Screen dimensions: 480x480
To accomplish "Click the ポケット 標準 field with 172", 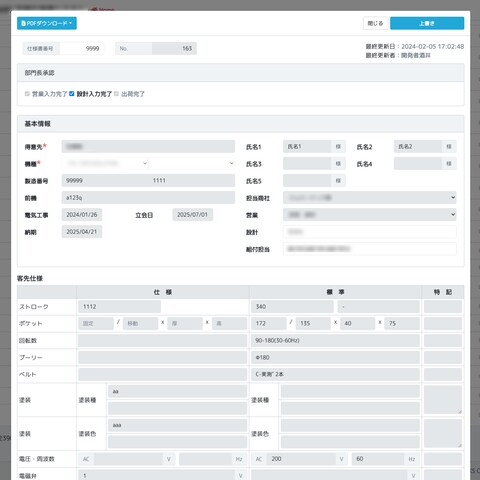I will (x=269, y=323).
